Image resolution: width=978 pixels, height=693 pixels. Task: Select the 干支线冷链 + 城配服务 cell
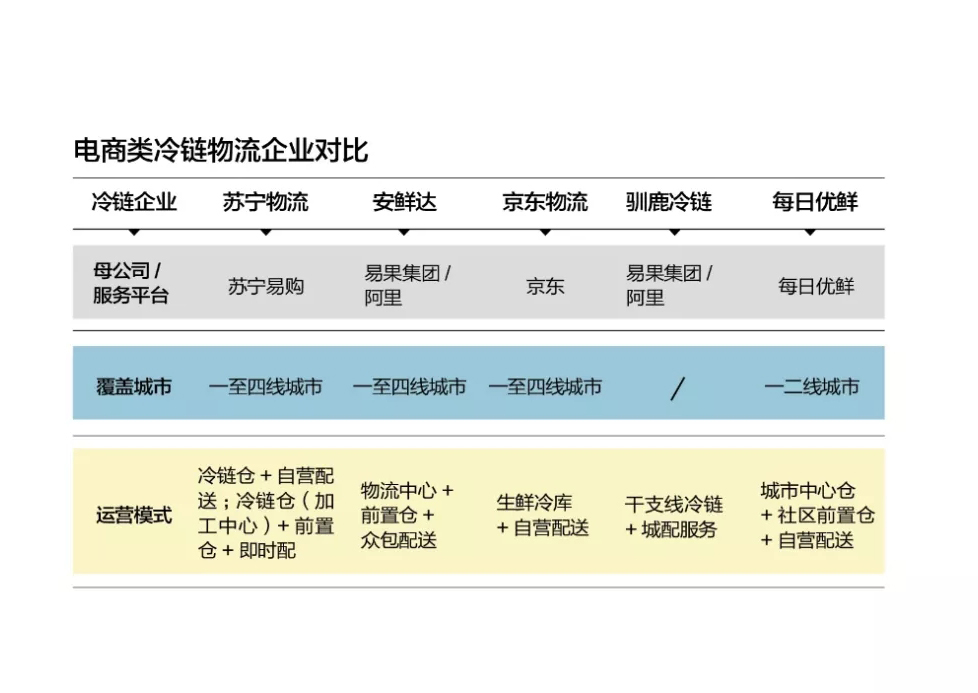pos(674,516)
